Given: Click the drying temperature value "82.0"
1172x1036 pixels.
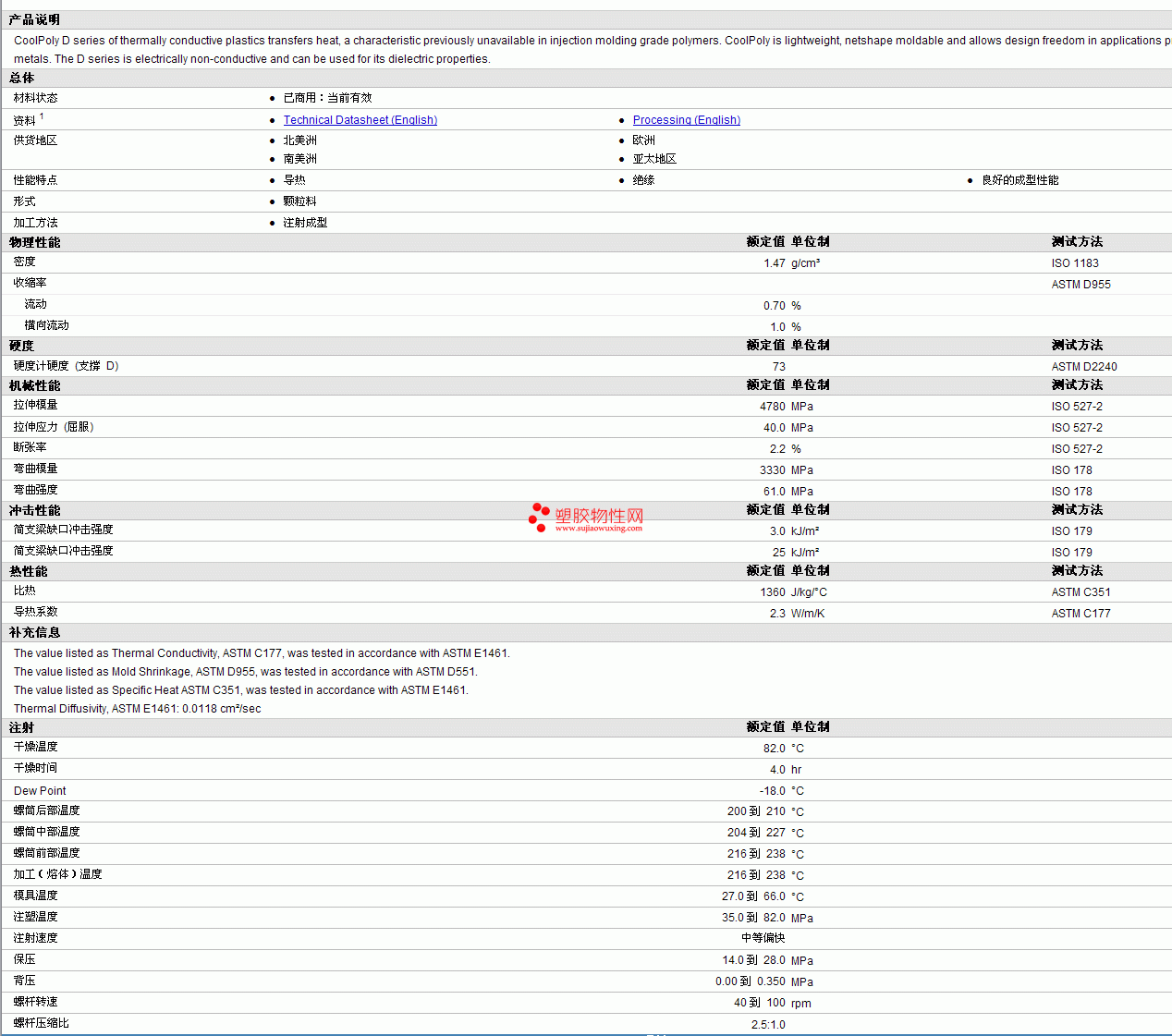Looking at the screenshot, I should (775, 749).
